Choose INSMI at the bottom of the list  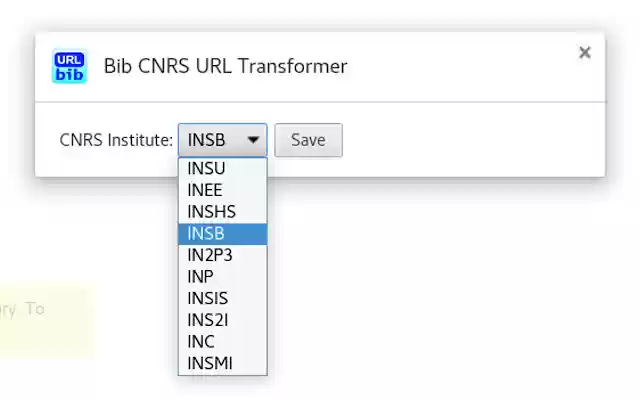(x=222, y=364)
